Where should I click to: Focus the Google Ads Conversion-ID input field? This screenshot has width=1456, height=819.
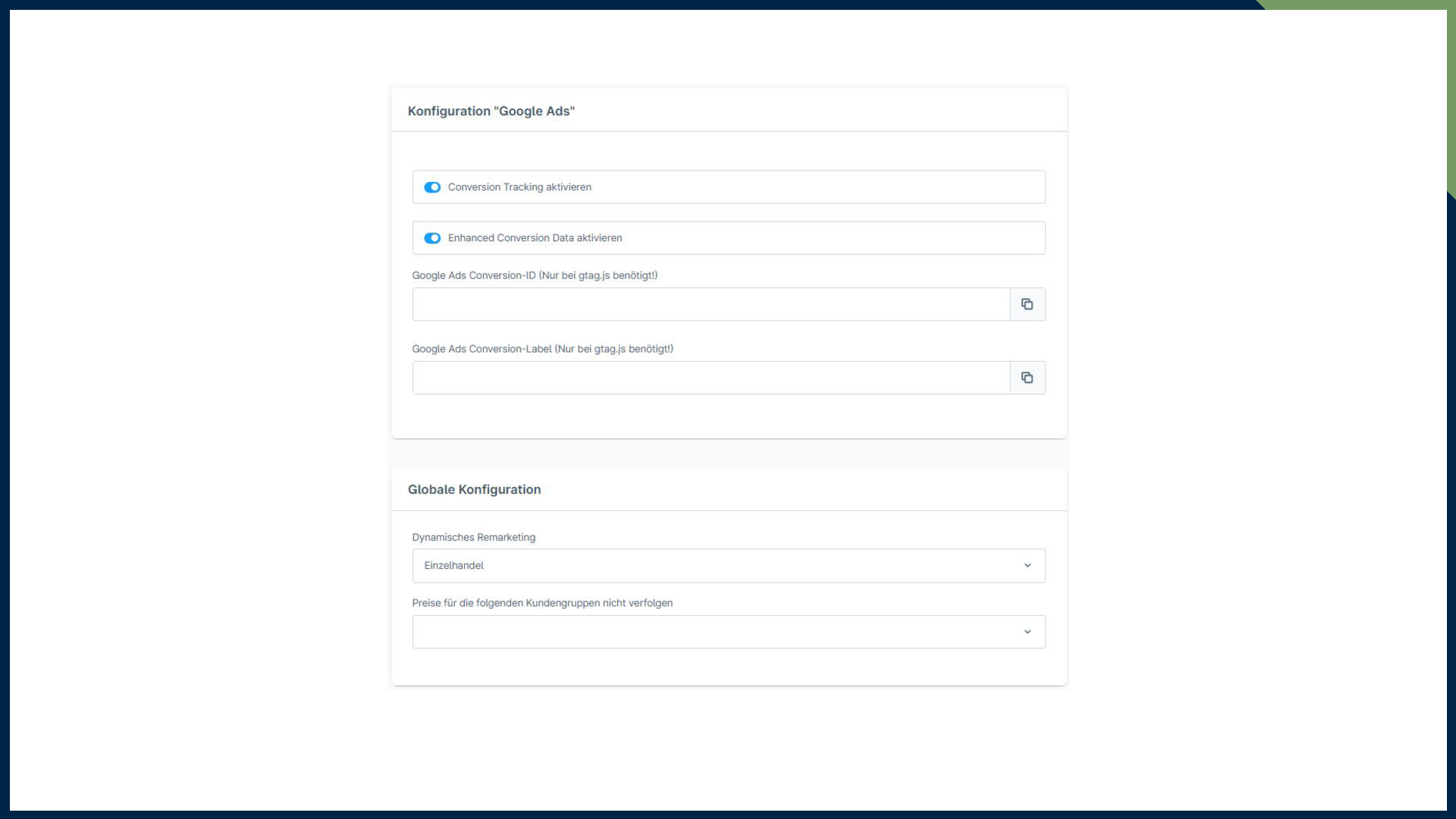pyautogui.click(x=711, y=304)
